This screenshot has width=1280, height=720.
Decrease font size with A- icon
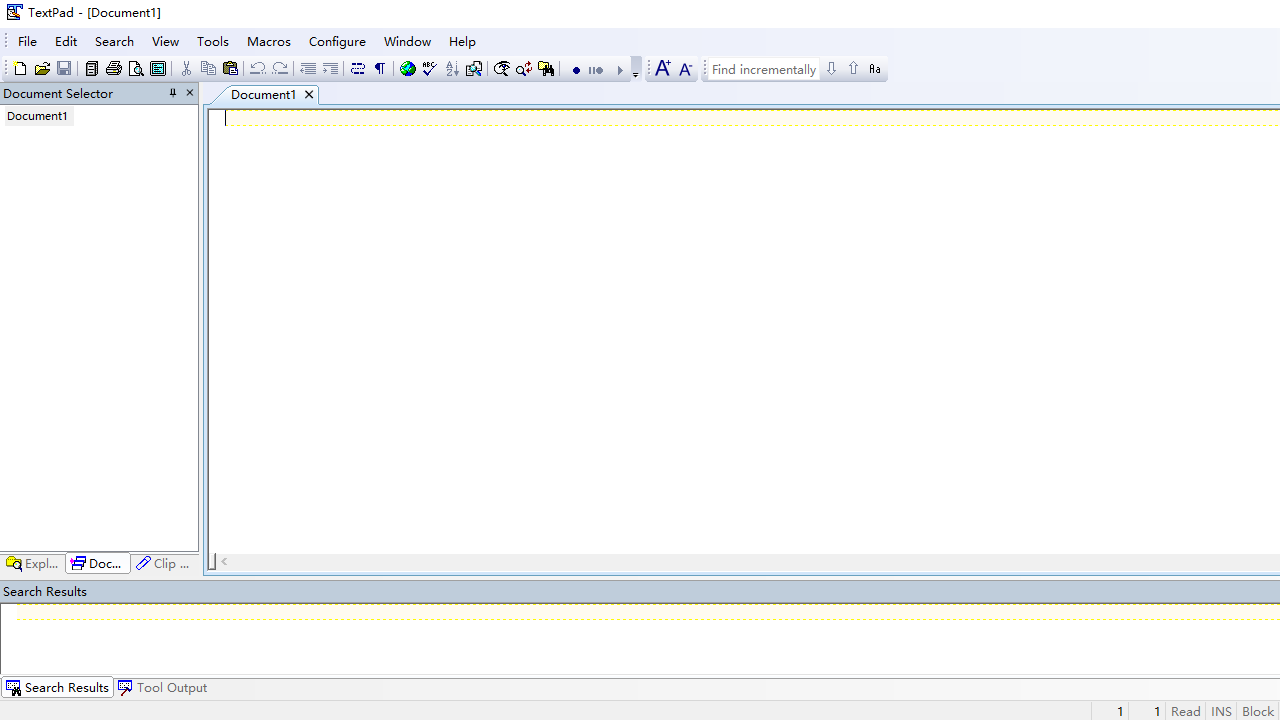[x=685, y=69]
